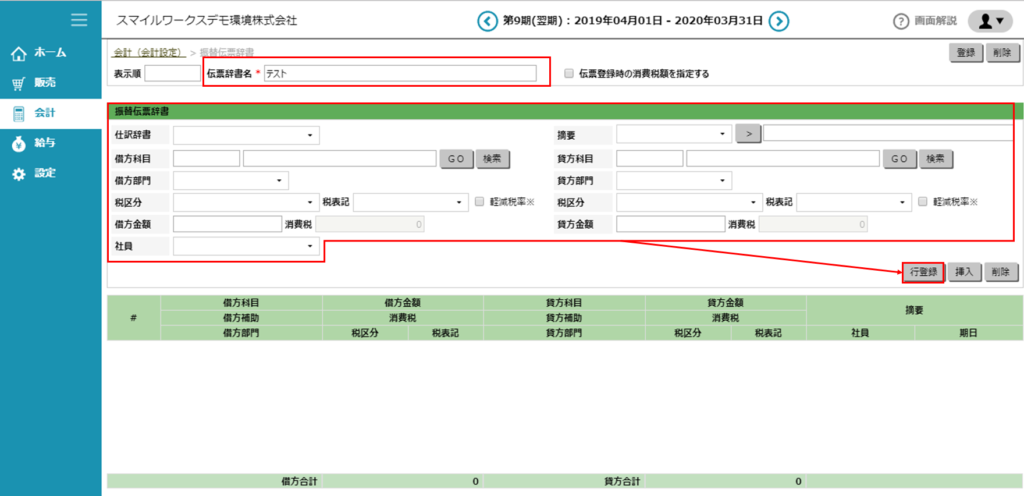Click 検索 button for 貸方科目

point(936,159)
